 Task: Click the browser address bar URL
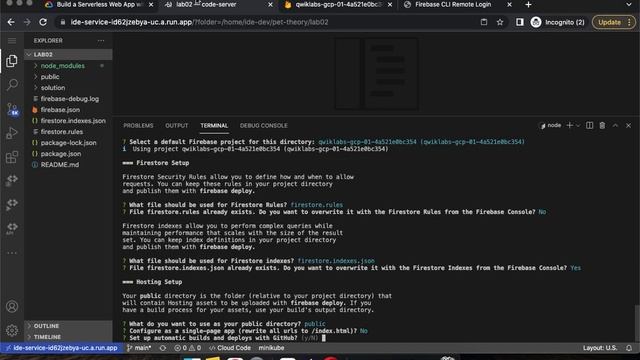[x=199, y=22]
